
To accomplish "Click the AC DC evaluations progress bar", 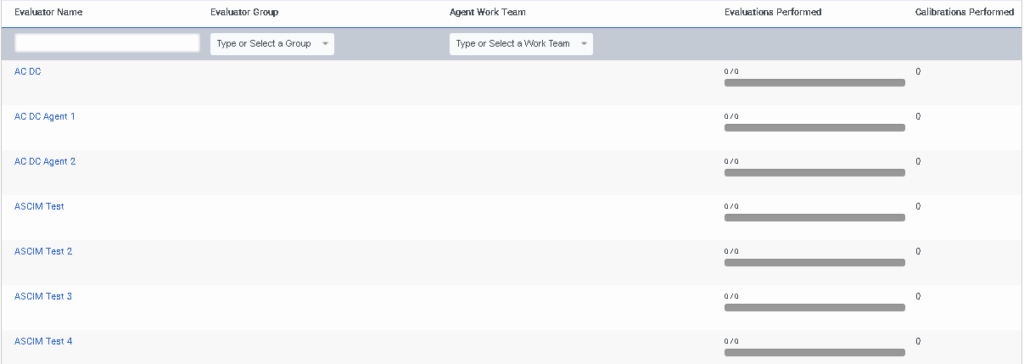I will [x=814, y=83].
